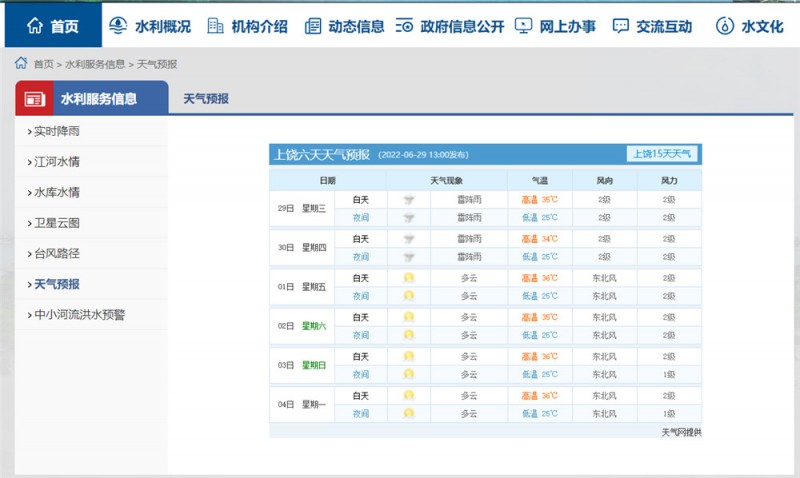Click the 04日 night cloudy weather icon
The height and width of the screenshot is (478, 800).
coord(409,413)
